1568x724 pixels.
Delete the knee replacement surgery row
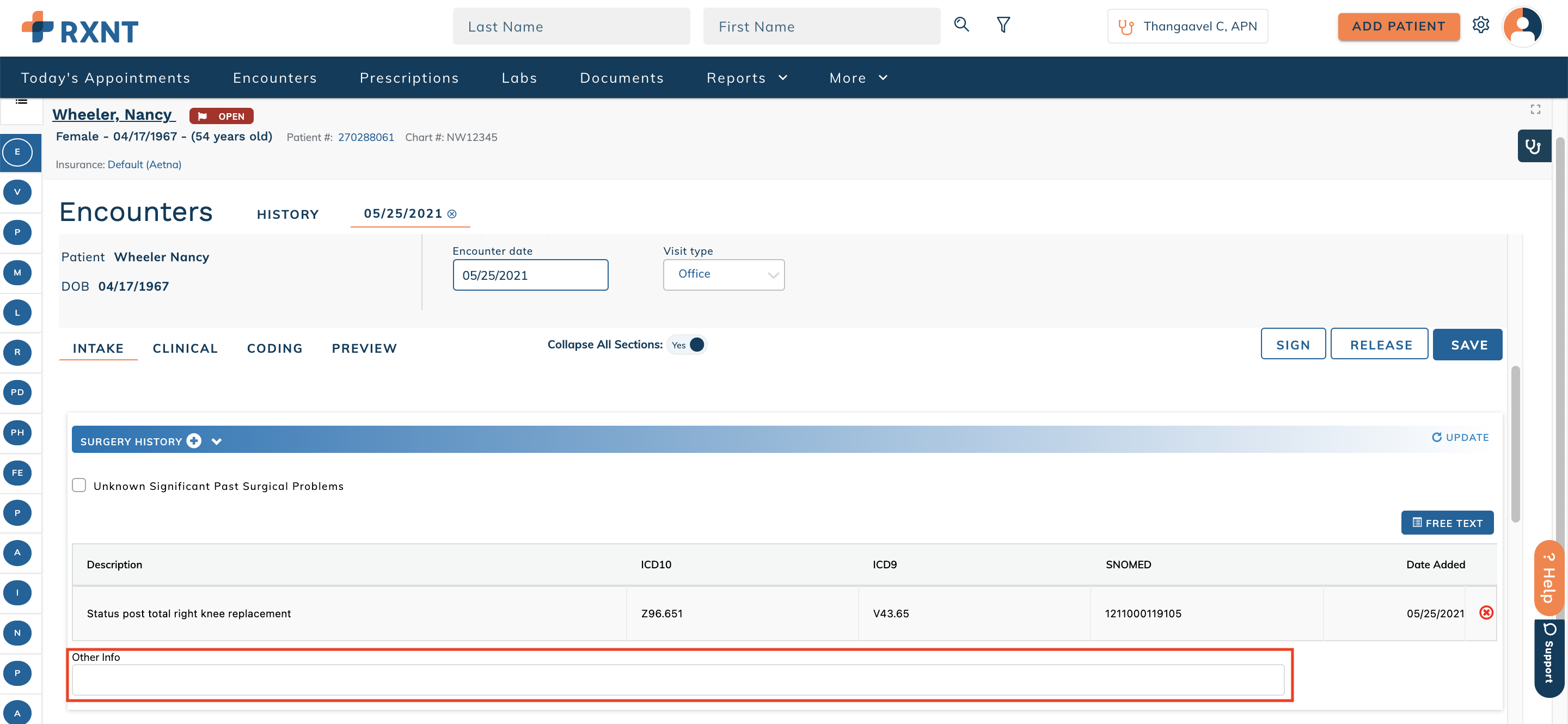pyautogui.click(x=1486, y=612)
